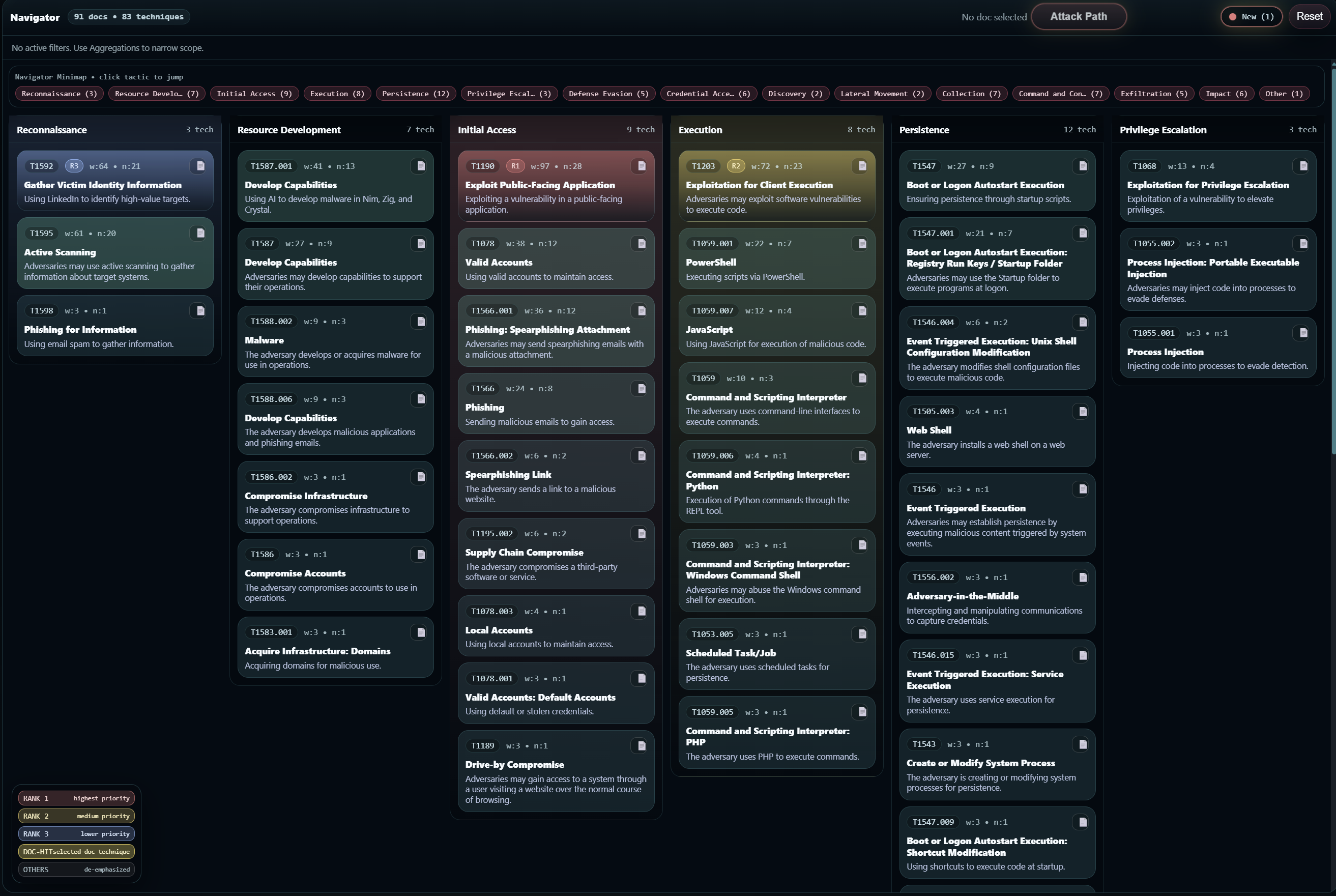Click the RANK 2 medium priority color swatch
The image size is (1336, 896).
pos(36,816)
